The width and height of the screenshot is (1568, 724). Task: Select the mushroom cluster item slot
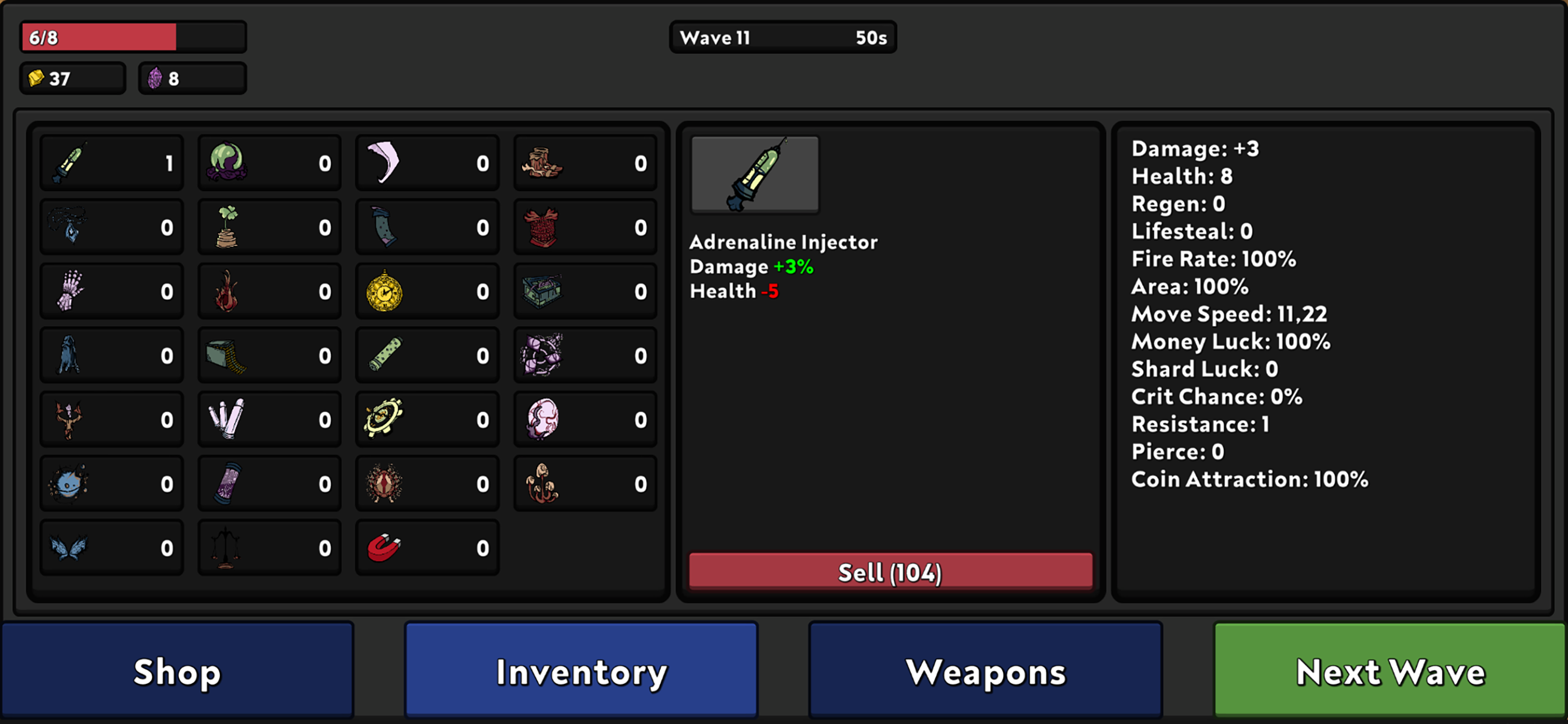click(585, 484)
